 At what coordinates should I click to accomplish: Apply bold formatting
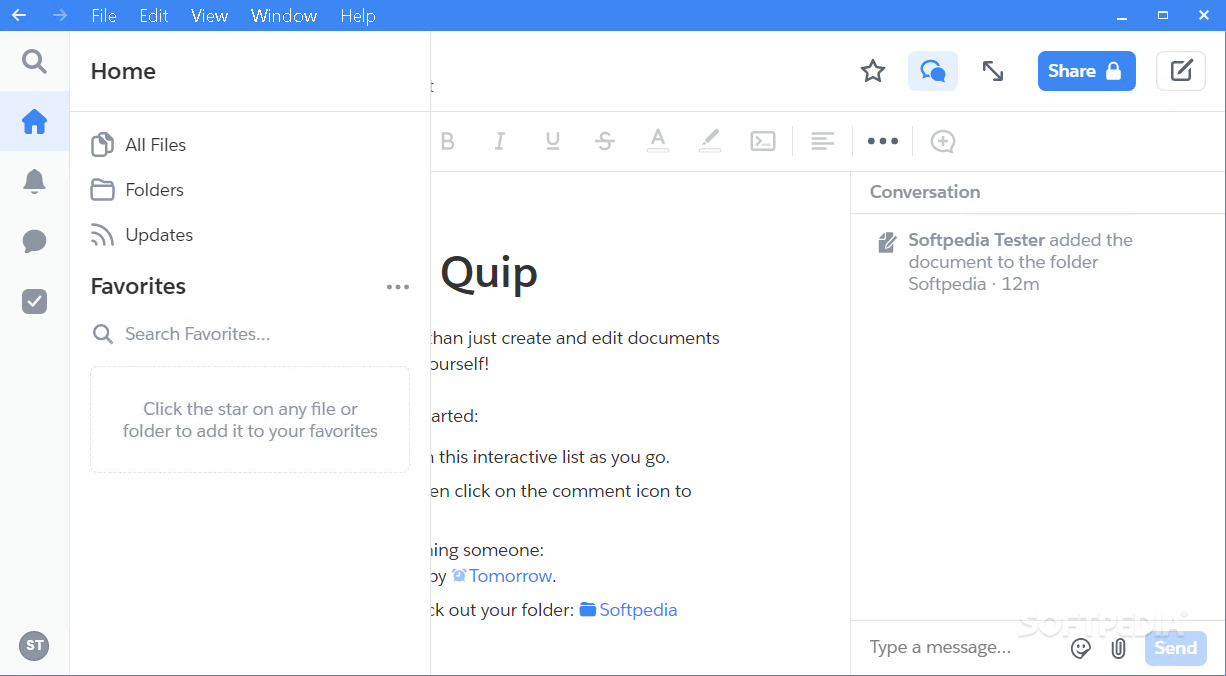tap(448, 142)
